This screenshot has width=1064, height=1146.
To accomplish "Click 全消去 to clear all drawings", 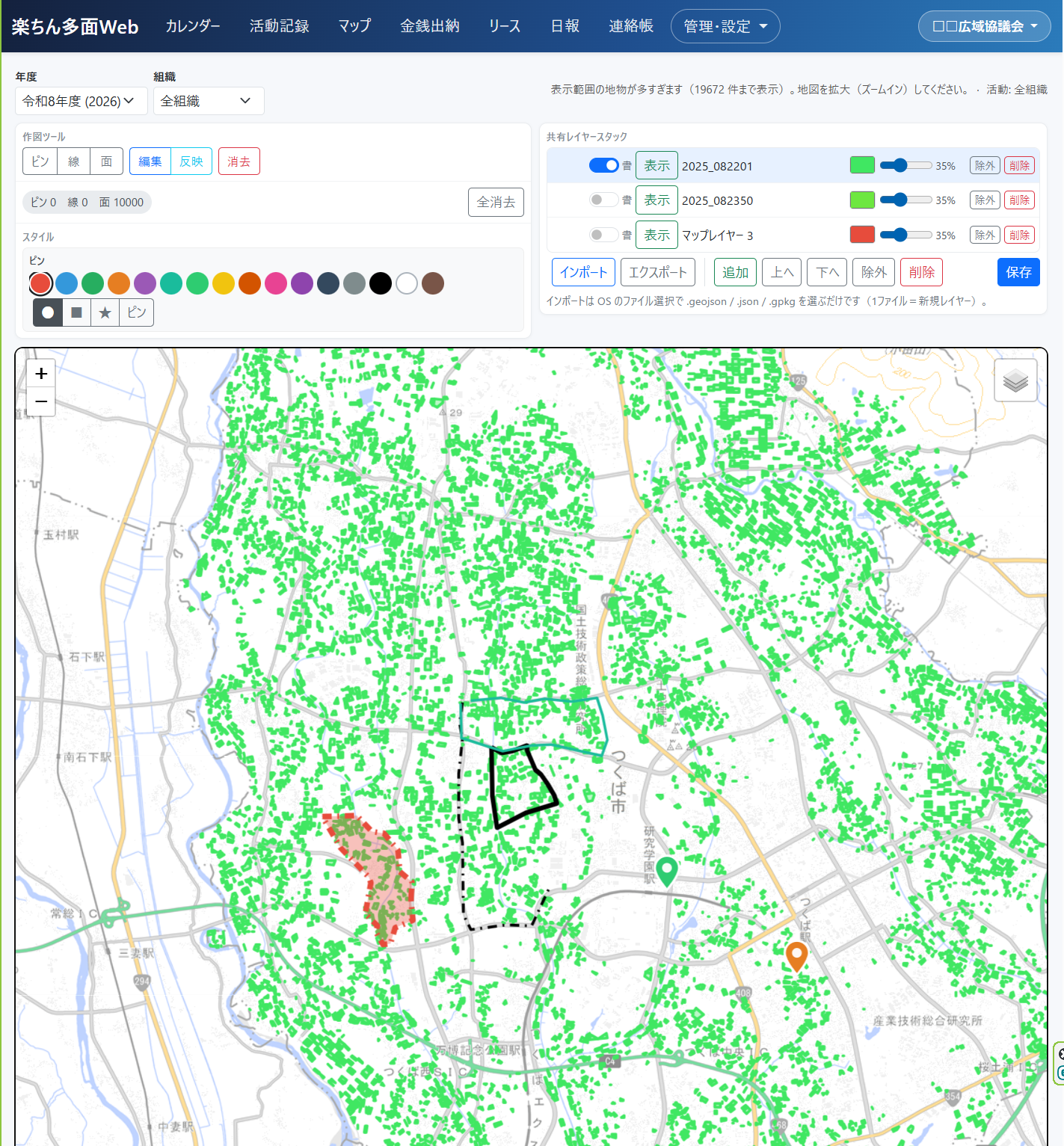I will coord(496,202).
